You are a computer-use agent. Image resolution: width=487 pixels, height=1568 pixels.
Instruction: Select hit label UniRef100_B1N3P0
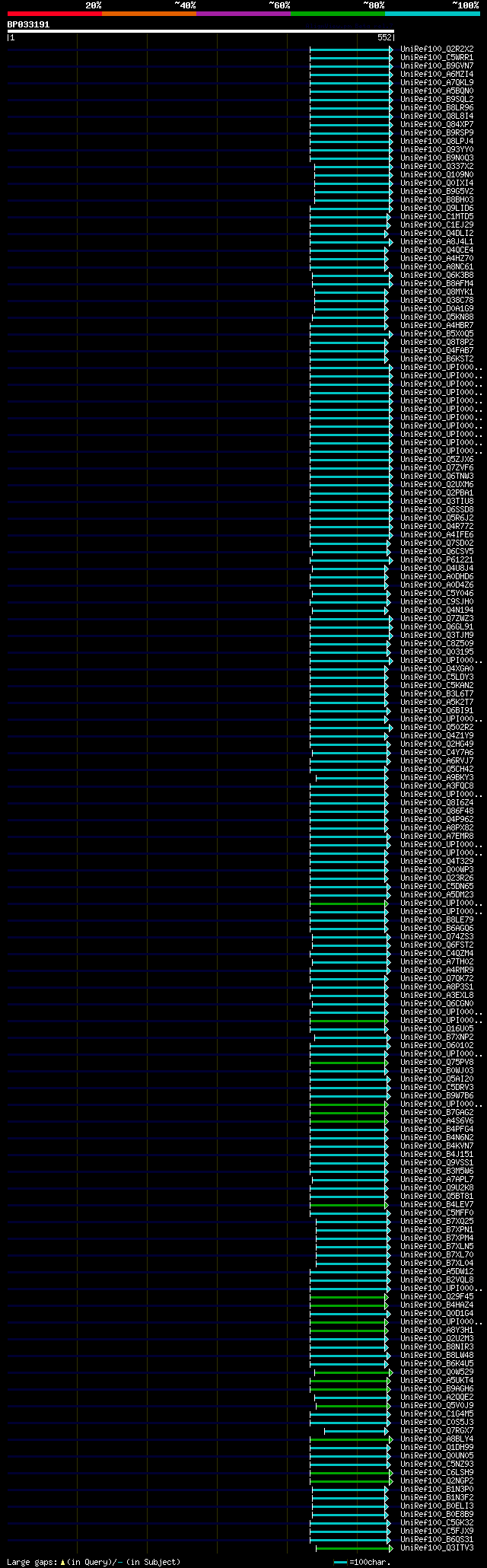point(437,1489)
